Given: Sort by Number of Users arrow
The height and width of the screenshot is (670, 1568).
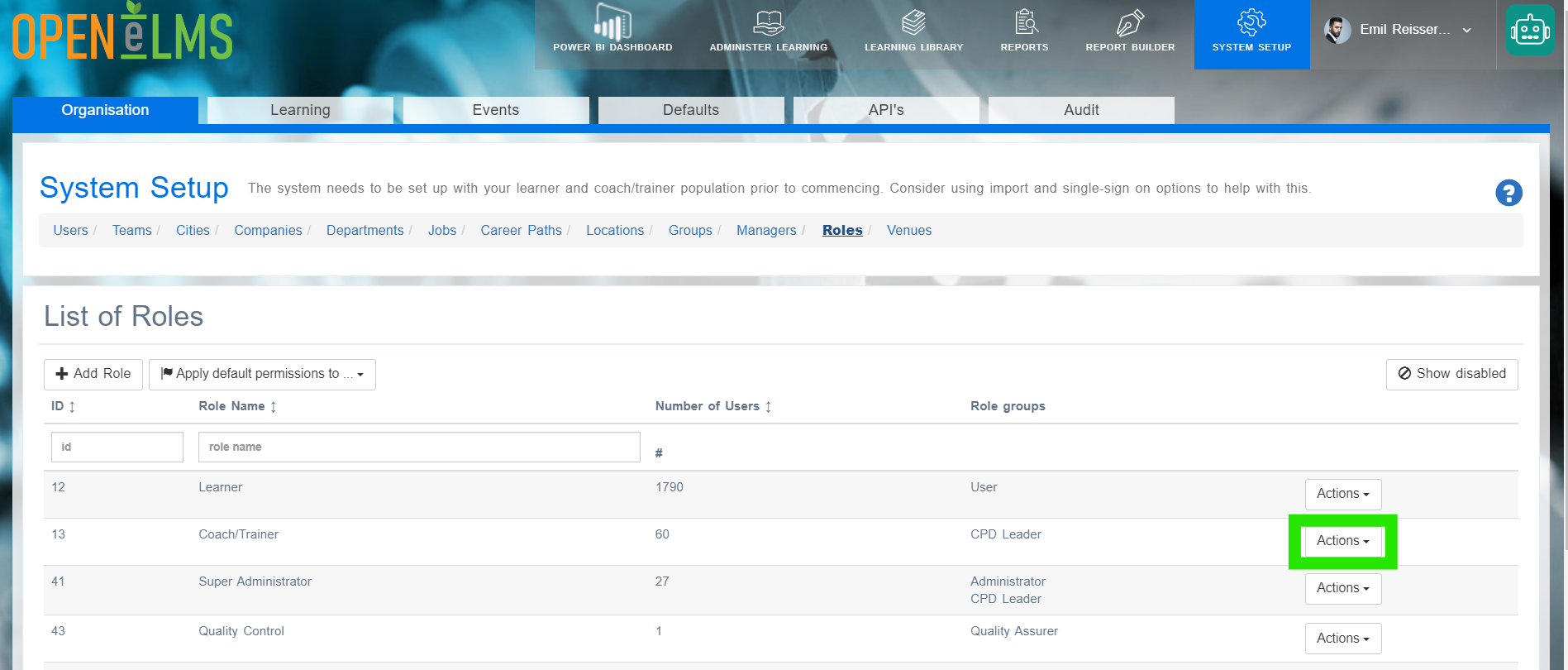Looking at the screenshot, I should (768, 407).
